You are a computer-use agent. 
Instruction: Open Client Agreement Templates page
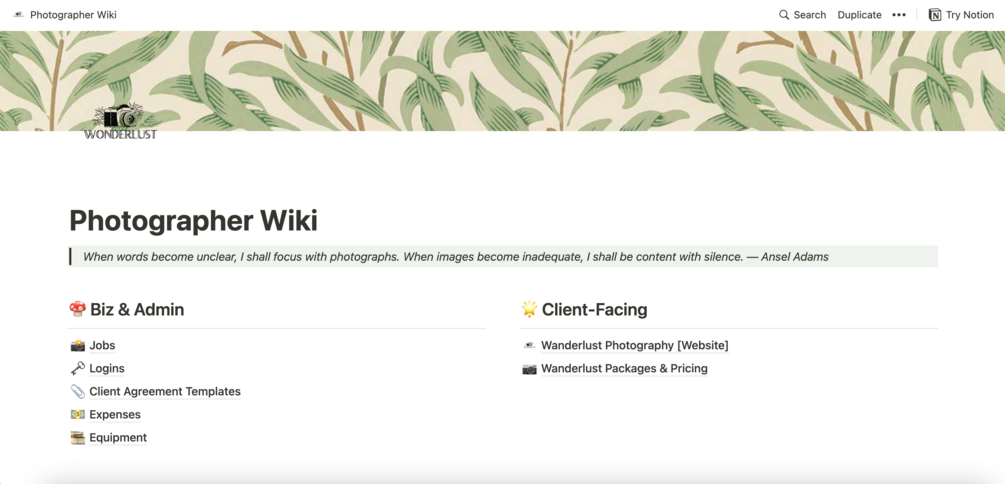[165, 392]
